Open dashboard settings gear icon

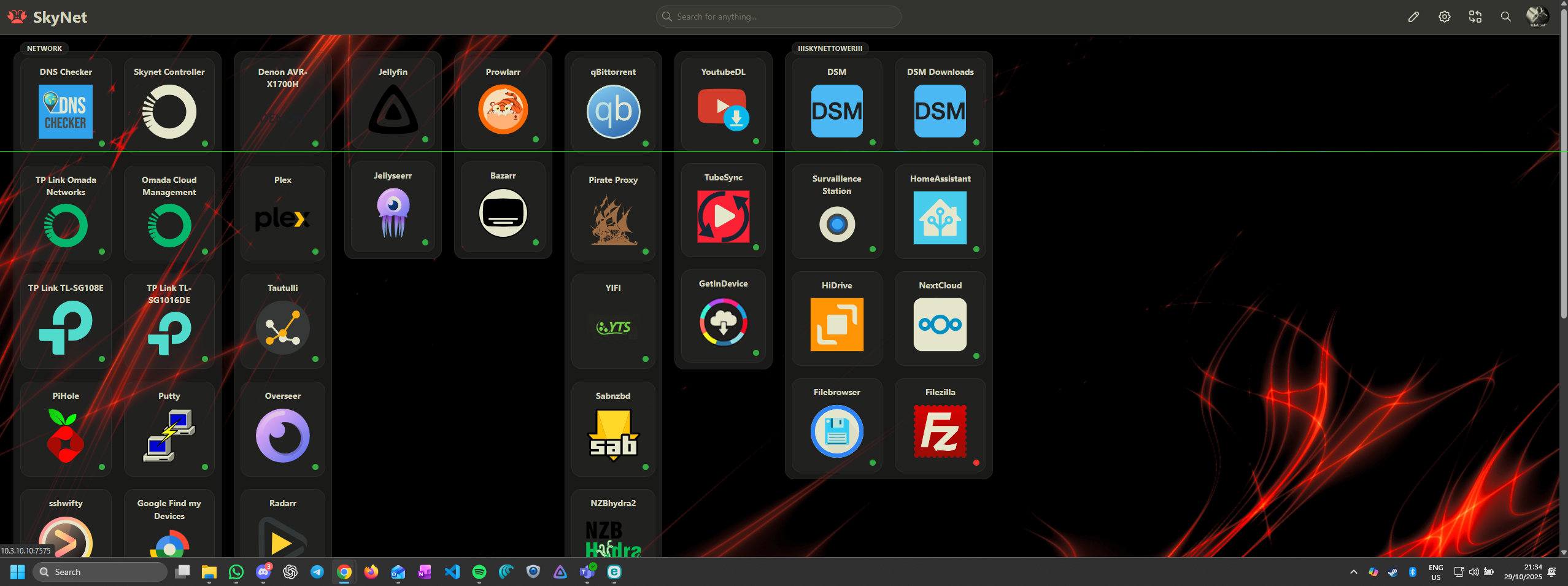pyautogui.click(x=1445, y=17)
